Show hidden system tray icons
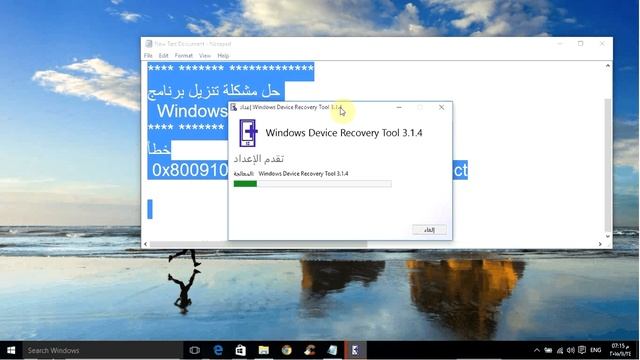The width and height of the screenshot is (640, 360). tap(537, 350)
